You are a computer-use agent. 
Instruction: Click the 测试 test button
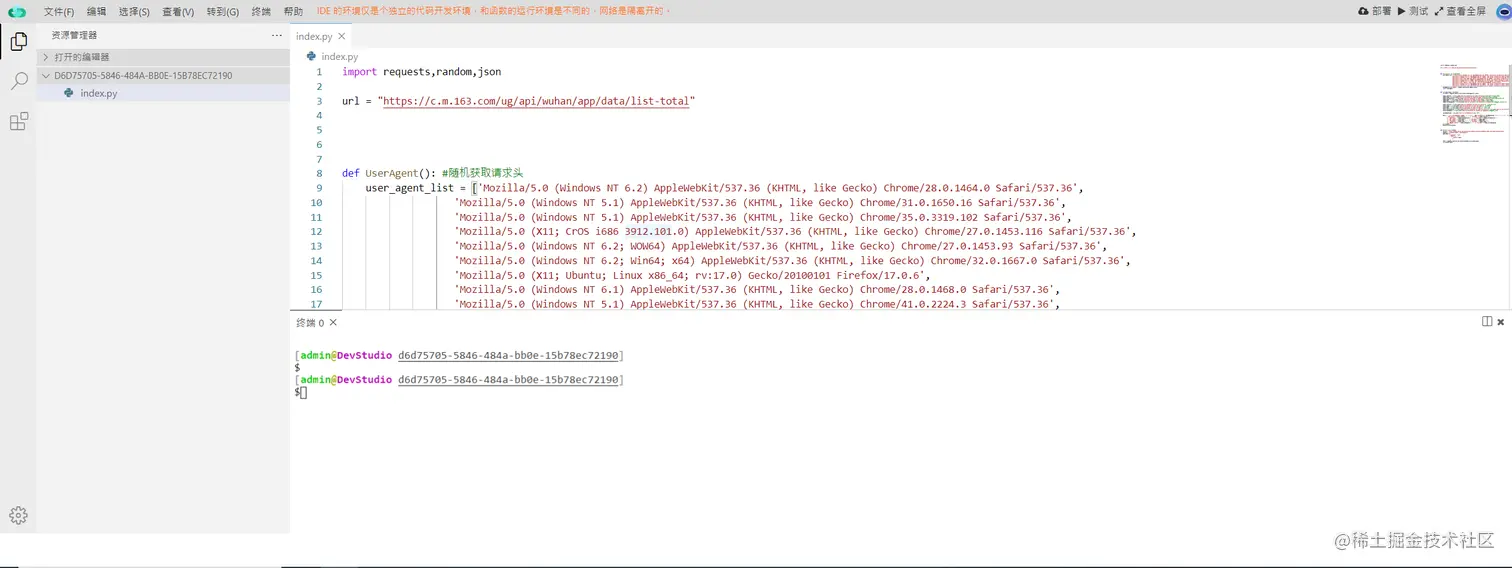point(1413,11)
